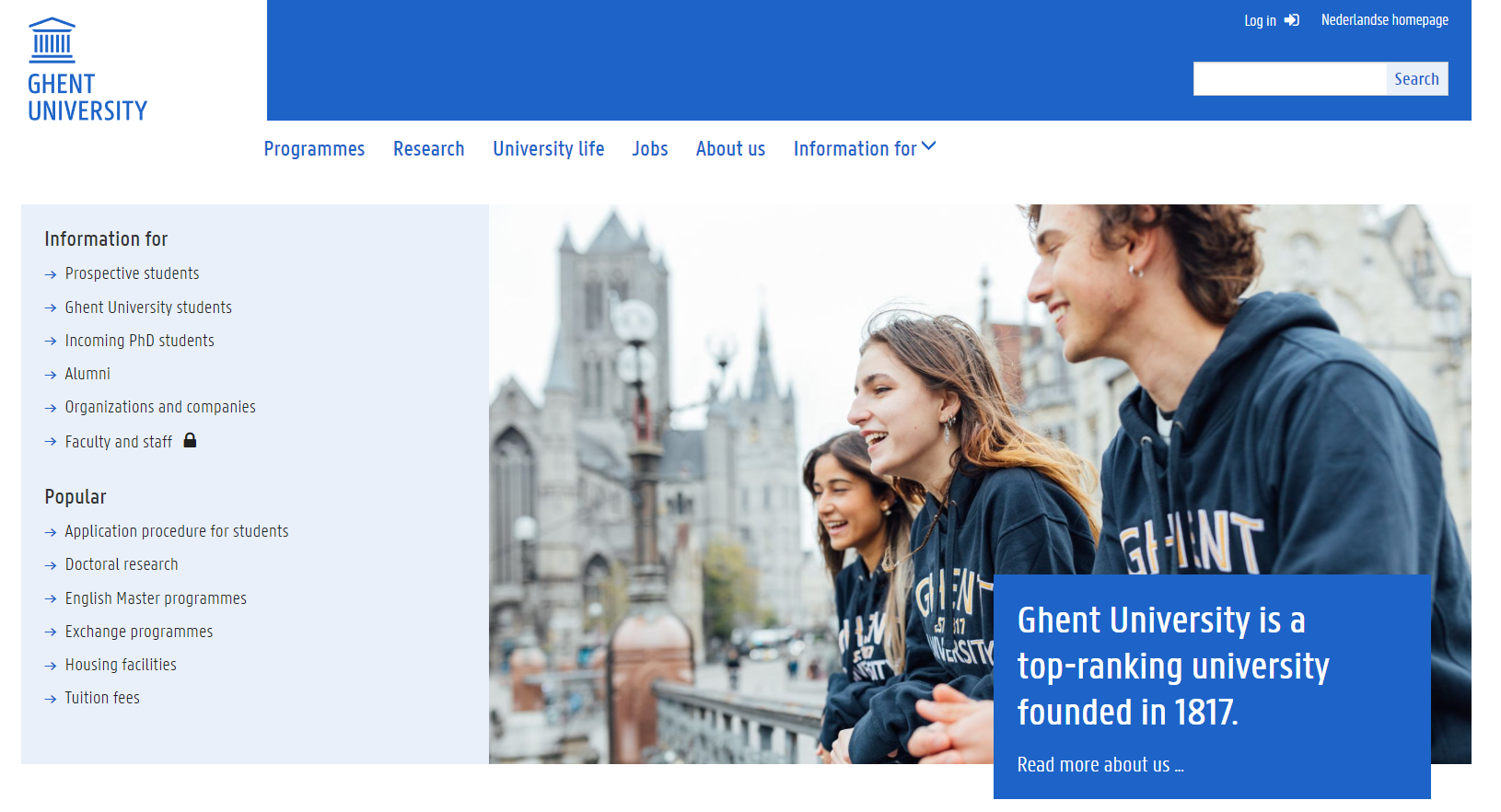1501x812 pixels.
Task: Focus the search input field
Action: coord(1290,79)
